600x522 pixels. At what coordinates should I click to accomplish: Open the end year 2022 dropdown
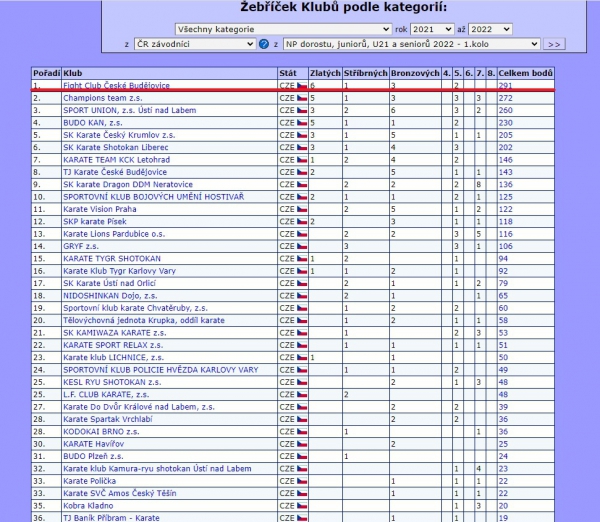490,29
